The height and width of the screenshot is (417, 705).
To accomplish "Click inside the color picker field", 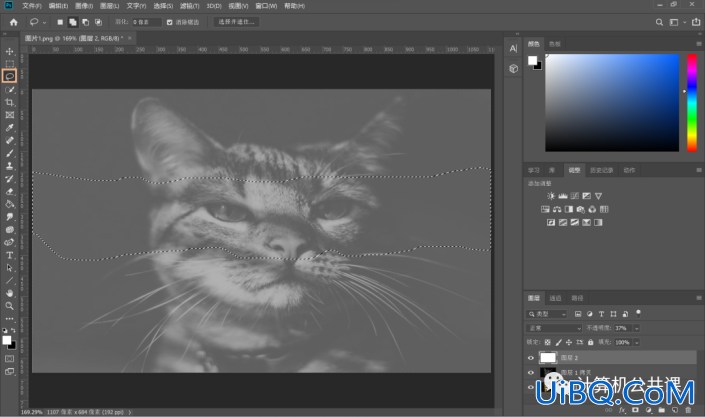I will tap(612, 103).
